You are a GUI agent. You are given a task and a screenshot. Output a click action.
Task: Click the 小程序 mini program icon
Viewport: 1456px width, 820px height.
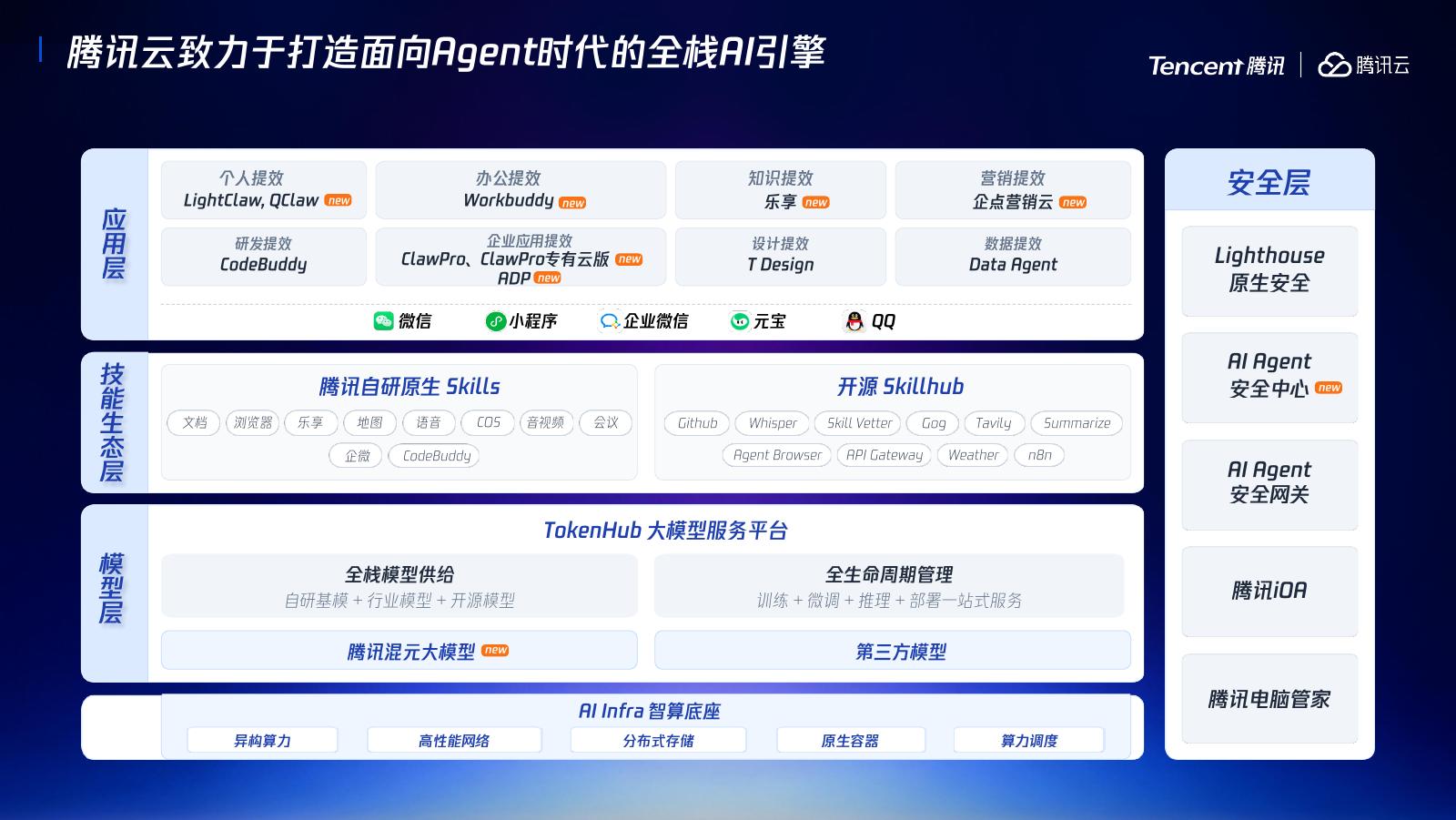tap(496, 321)
